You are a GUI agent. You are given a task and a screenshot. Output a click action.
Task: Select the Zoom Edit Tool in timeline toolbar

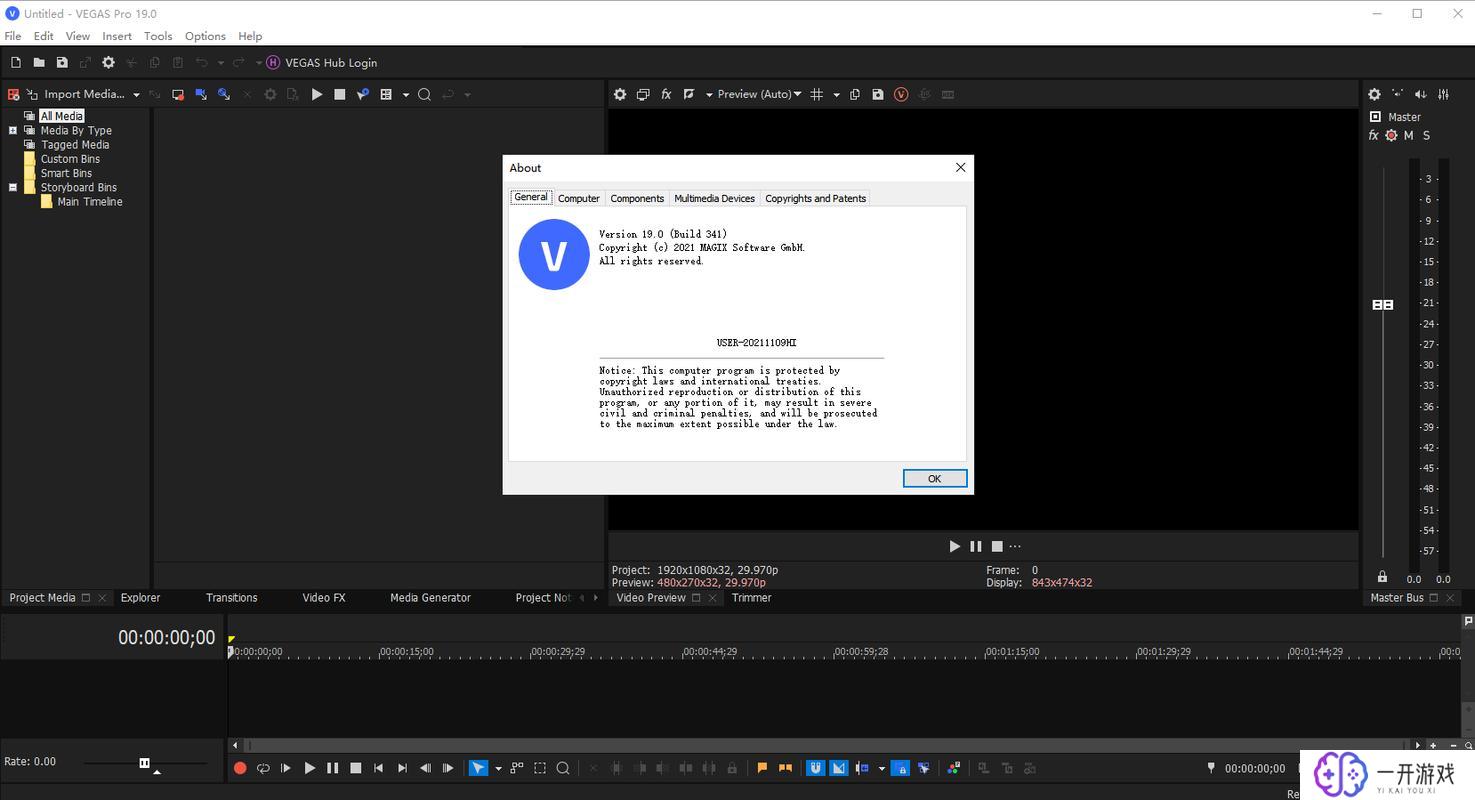click(x=563, y=768)
